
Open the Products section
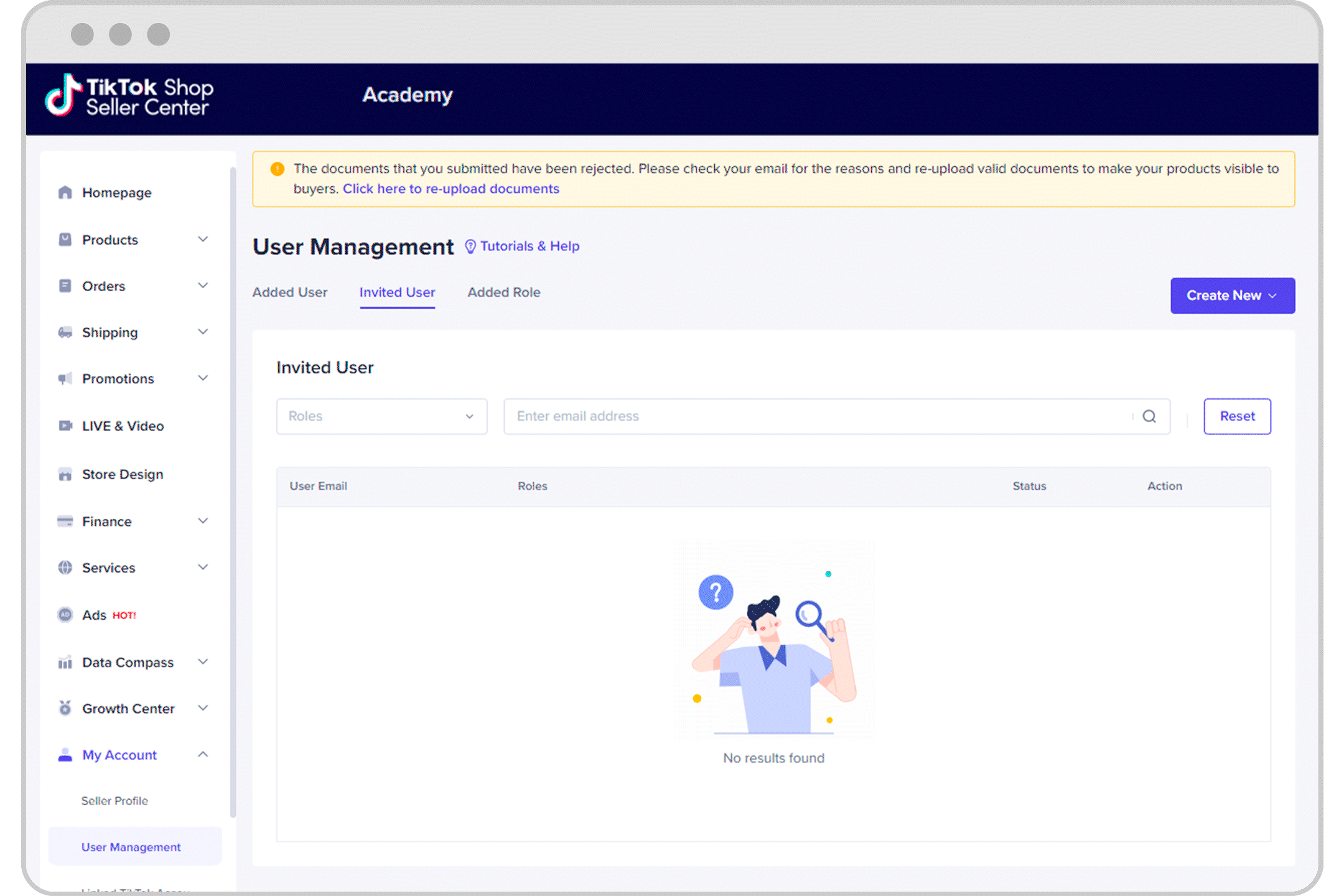click(x=109, y=239)
